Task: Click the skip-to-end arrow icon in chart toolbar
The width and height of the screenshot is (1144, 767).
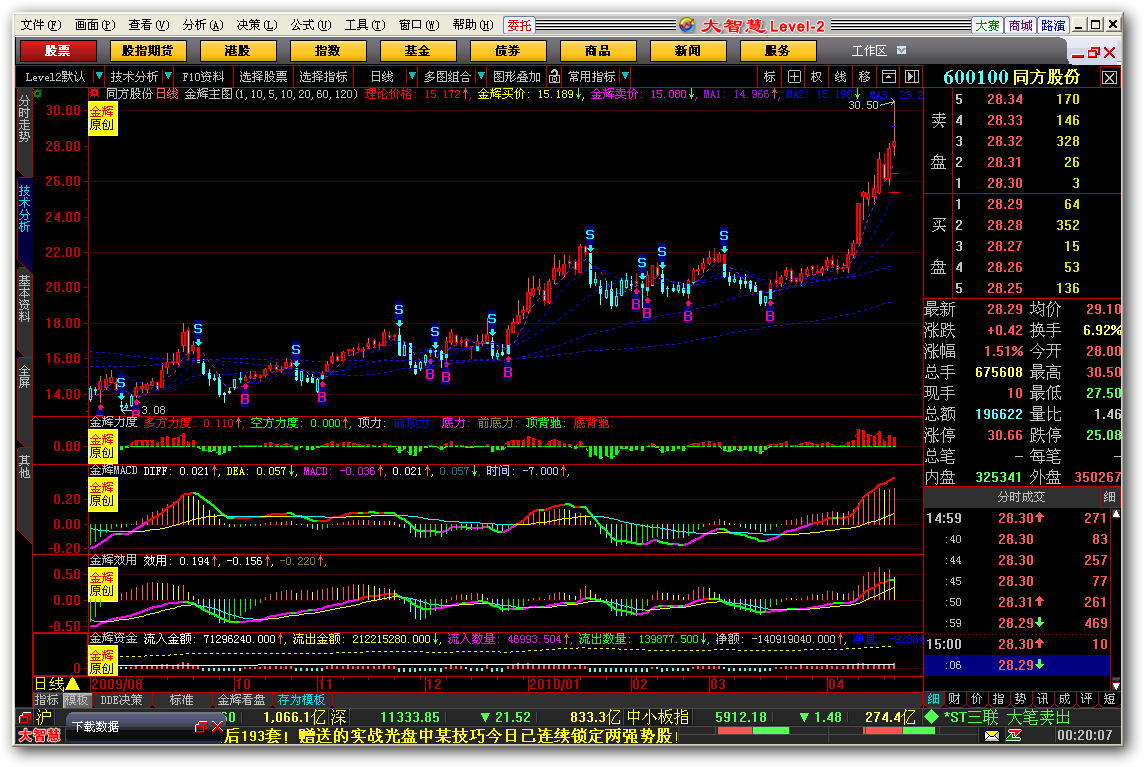Action: [x=911, y=76]
